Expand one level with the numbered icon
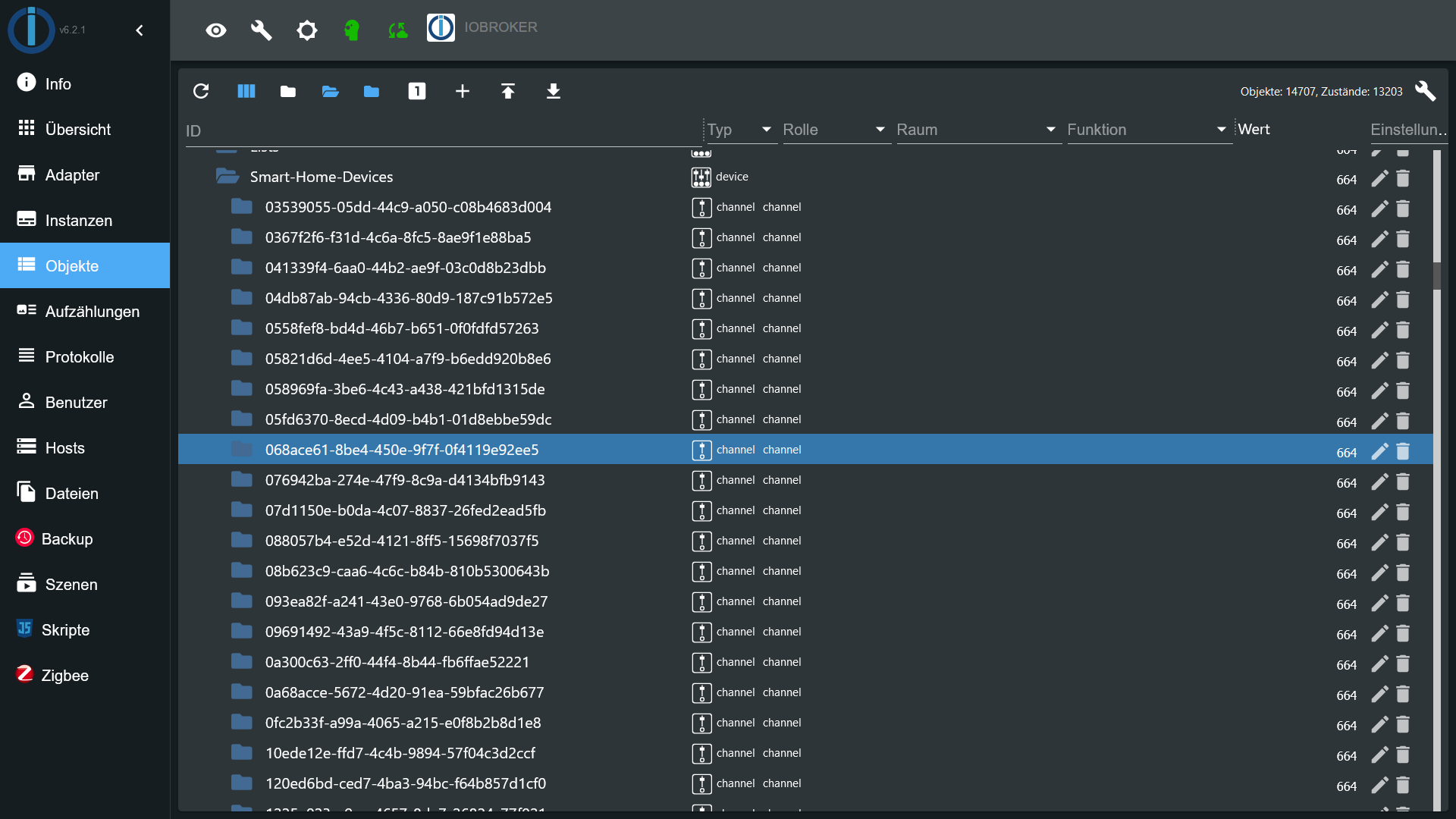The image size is (1456, 819). [x=417, y=92]
